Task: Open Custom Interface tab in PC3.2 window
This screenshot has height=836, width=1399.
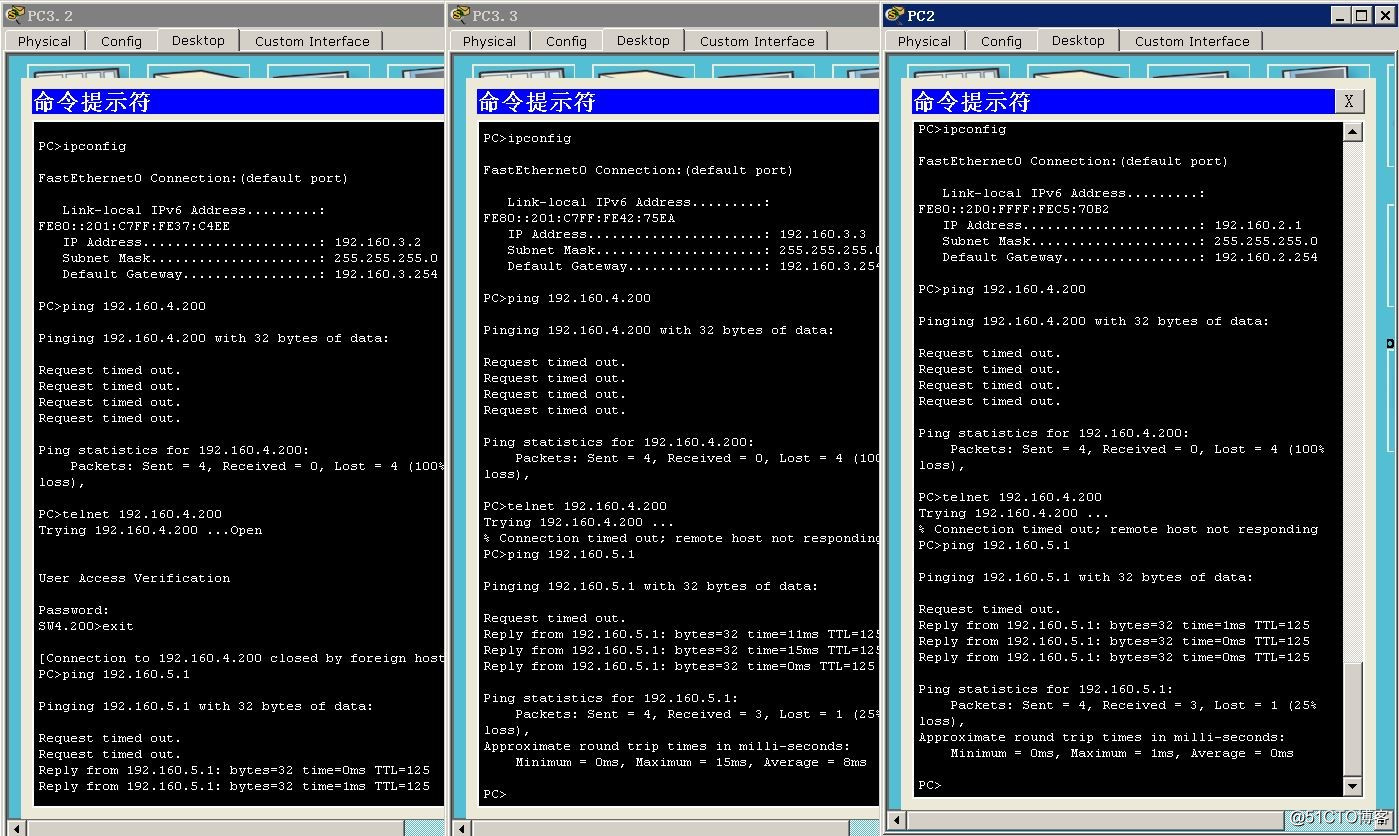Action: tap(312, 41)
